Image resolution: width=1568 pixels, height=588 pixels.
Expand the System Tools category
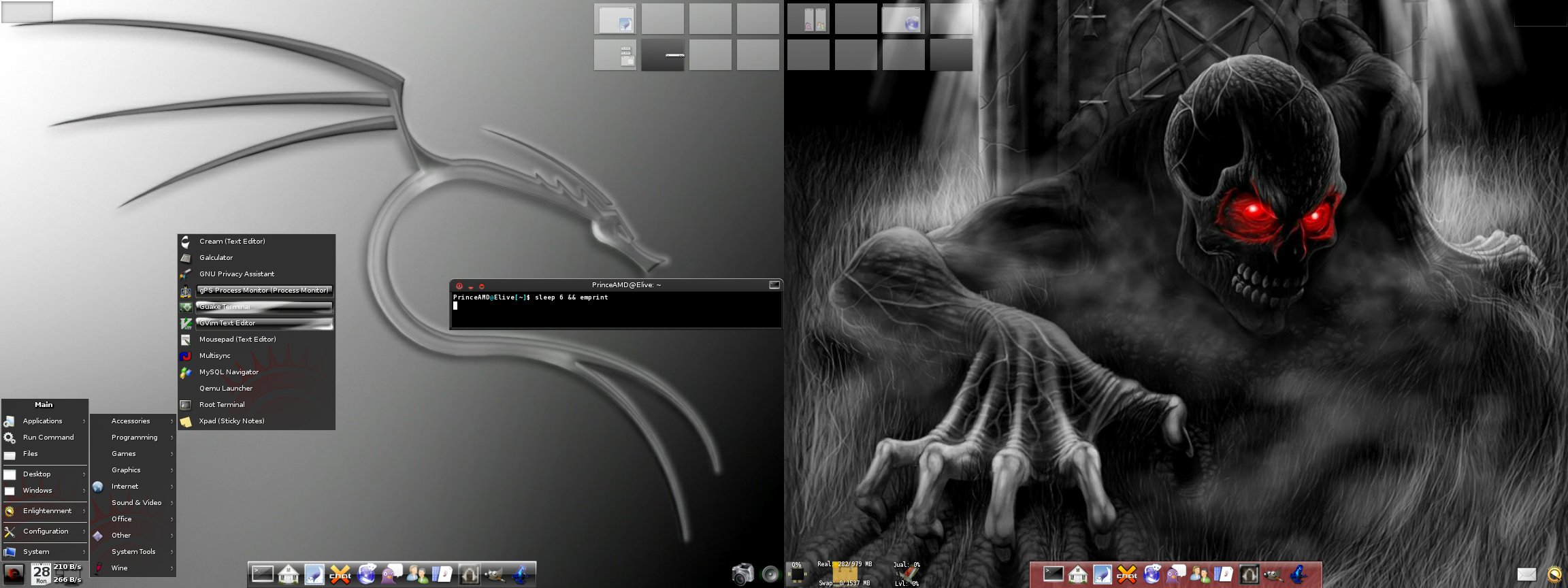coord(133,552)
